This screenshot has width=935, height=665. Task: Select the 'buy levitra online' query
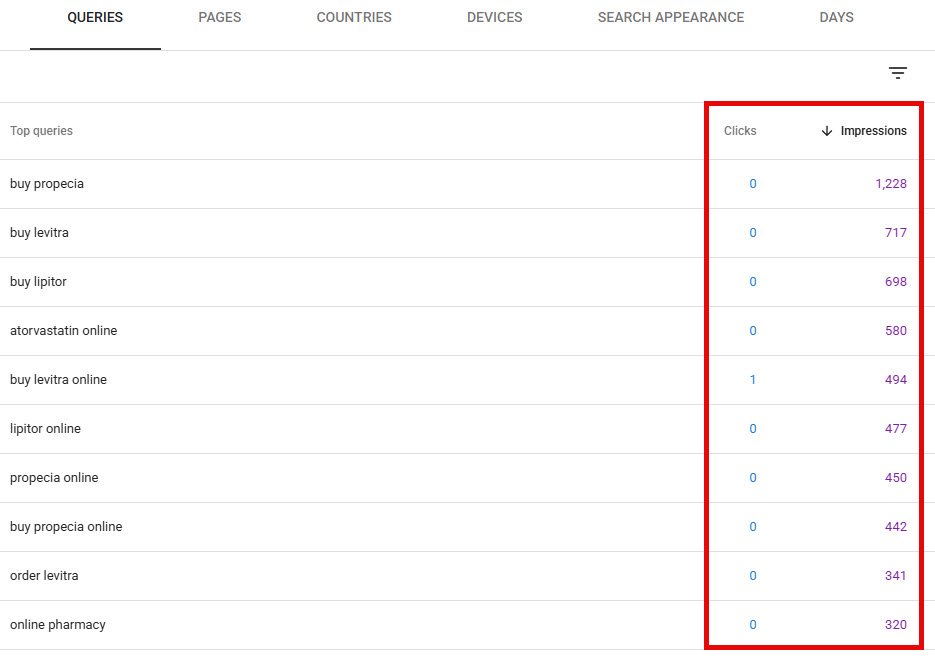[58, 379]
